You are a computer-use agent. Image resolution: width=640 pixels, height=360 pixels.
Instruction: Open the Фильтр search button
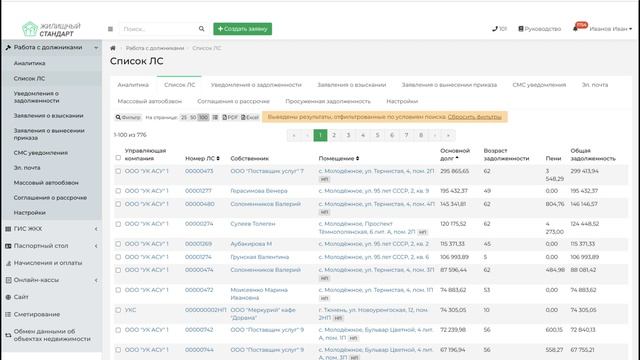(x=128, y=117)
